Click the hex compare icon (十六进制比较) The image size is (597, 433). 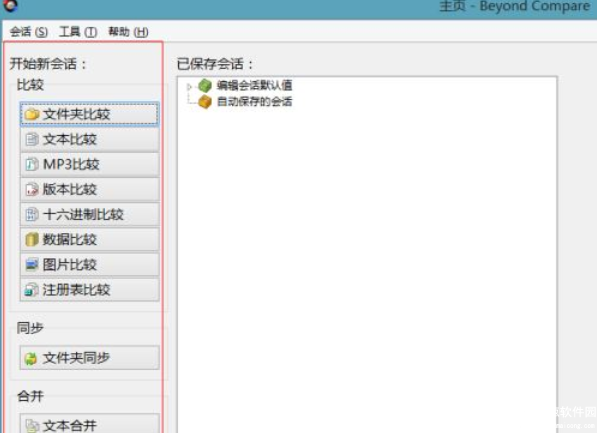32,214
